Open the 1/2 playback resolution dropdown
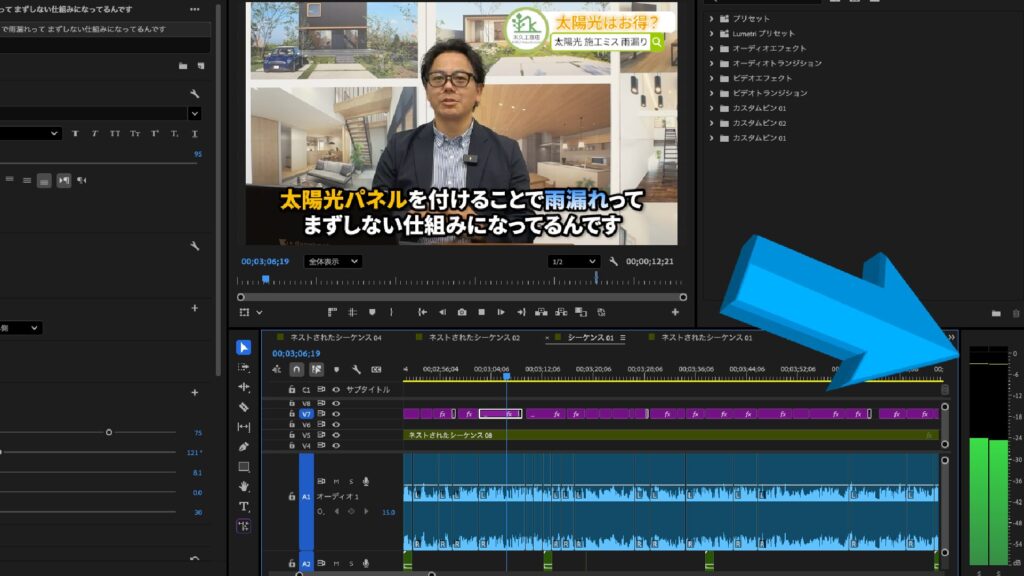 (x=573, y=261)
